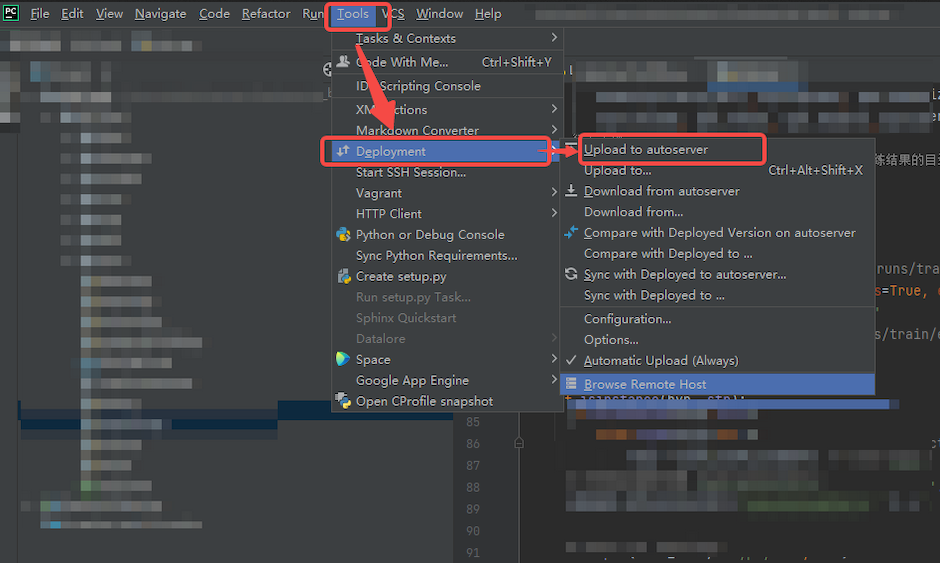The image size is (940, 563).
Task: Select Download from... option
Action: click(x=717, y=212)
